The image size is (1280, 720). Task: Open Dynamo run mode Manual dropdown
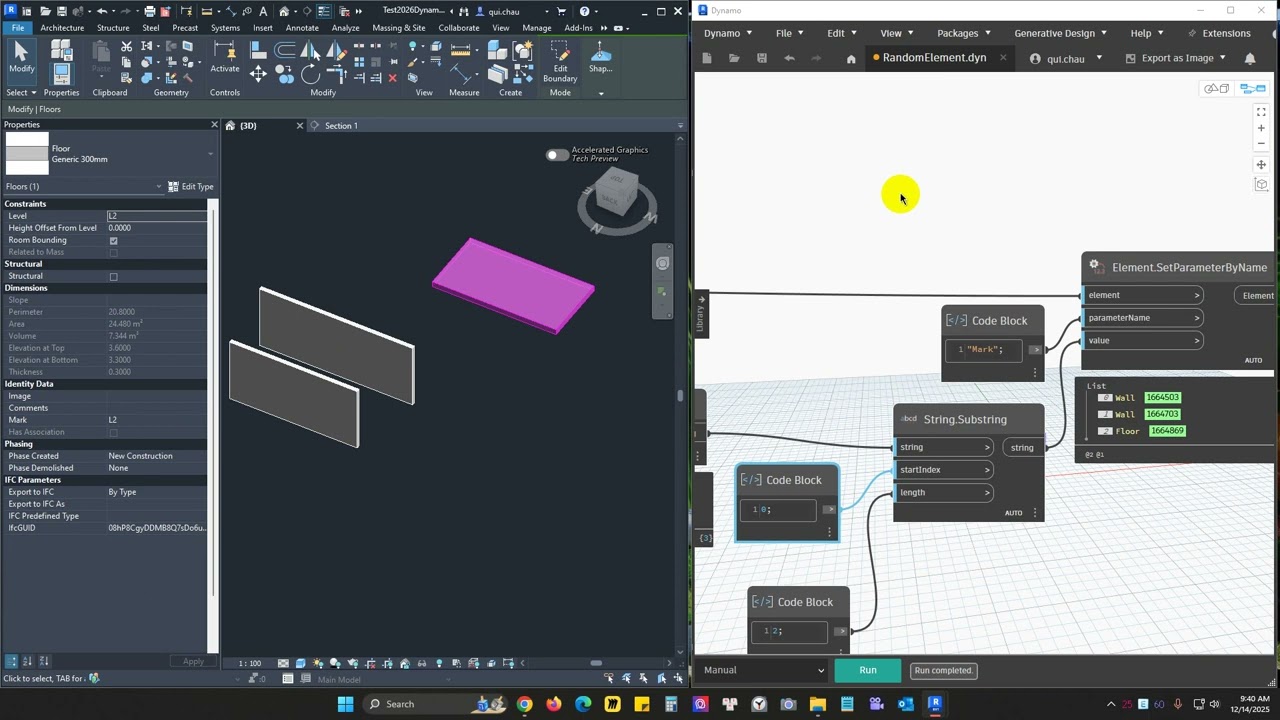pyautogui.click(x=764, y=670)
